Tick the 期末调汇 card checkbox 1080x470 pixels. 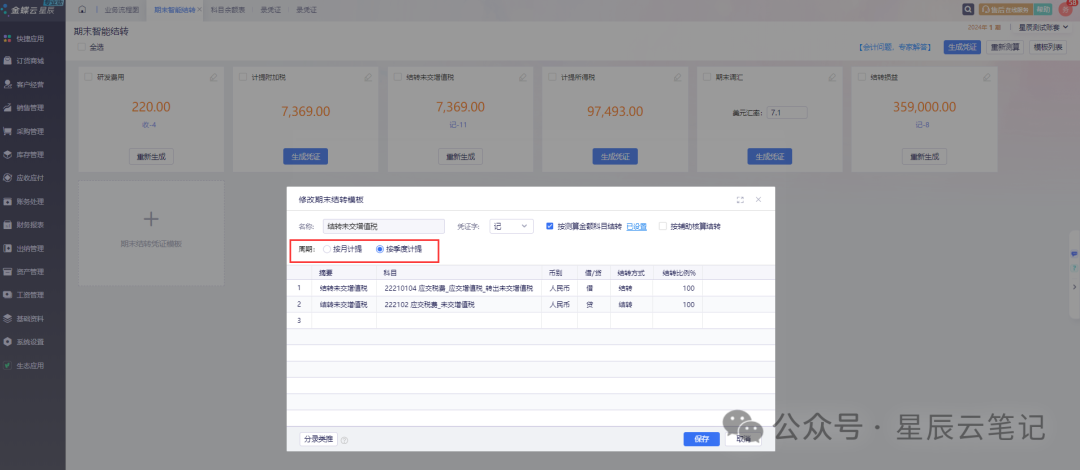click(707, 77)
